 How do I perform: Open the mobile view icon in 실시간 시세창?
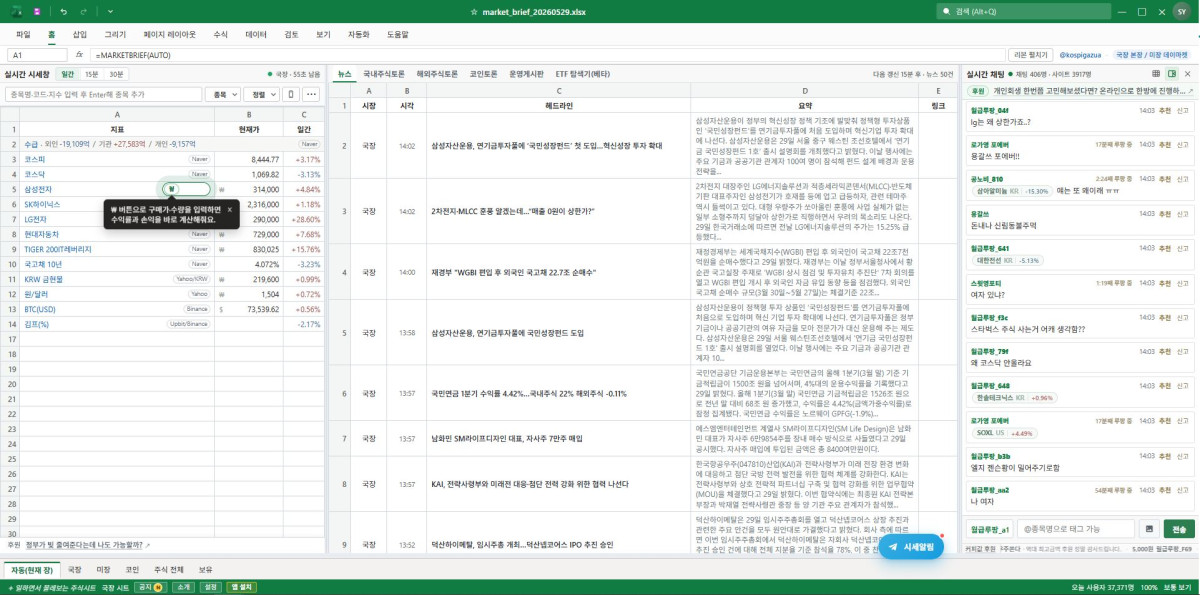291,94
